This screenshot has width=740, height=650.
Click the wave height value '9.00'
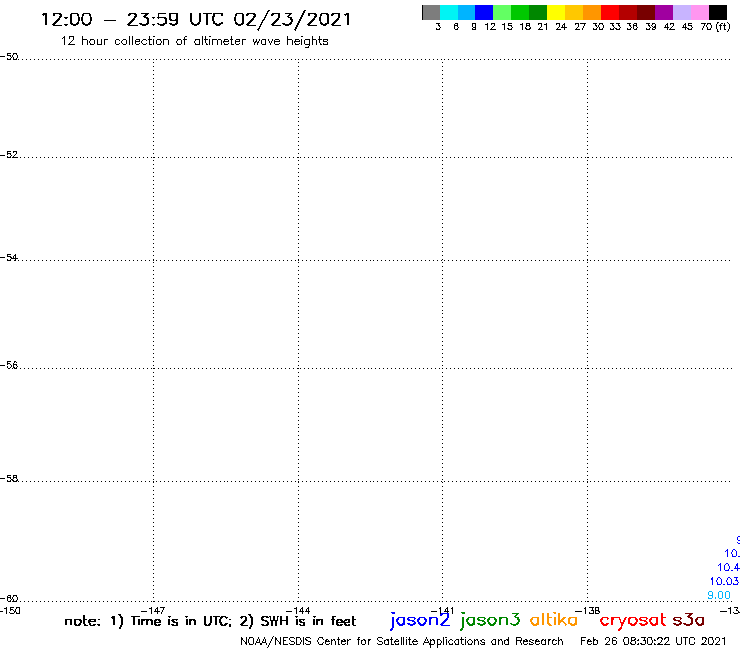point(719,595)
